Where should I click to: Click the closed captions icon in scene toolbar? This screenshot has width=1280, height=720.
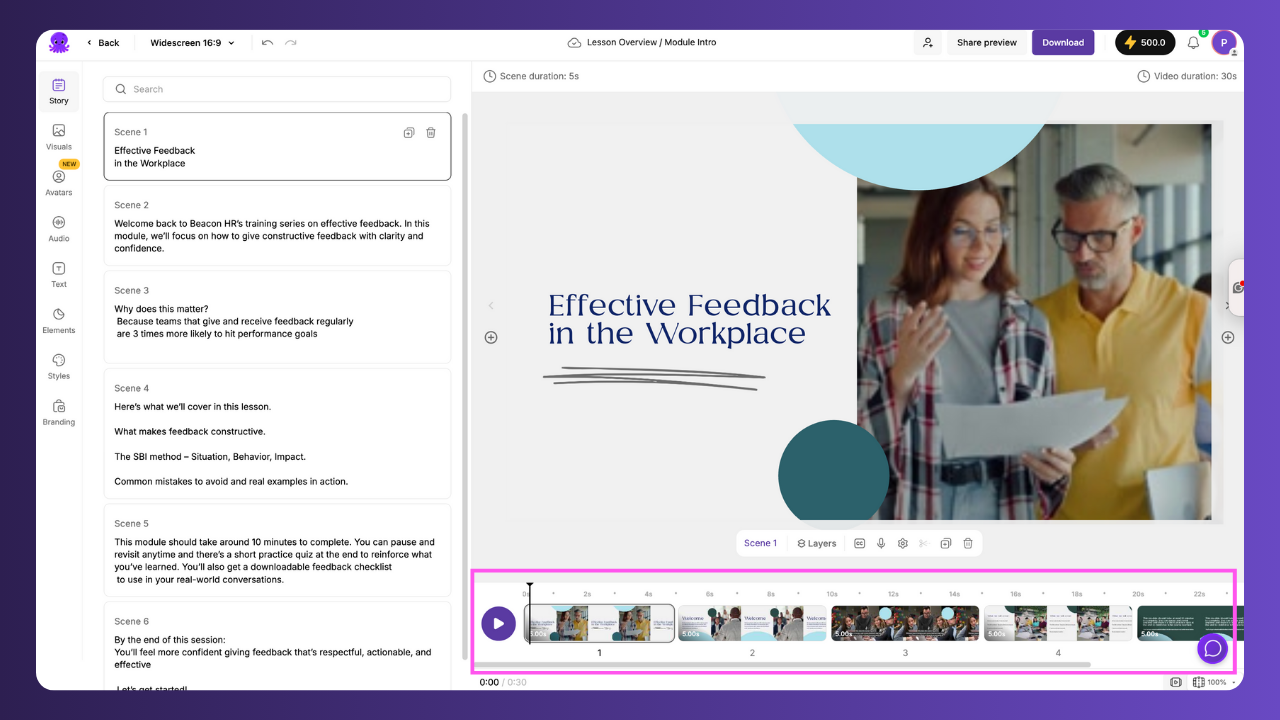pyautogui.click(x=860, y=543)
